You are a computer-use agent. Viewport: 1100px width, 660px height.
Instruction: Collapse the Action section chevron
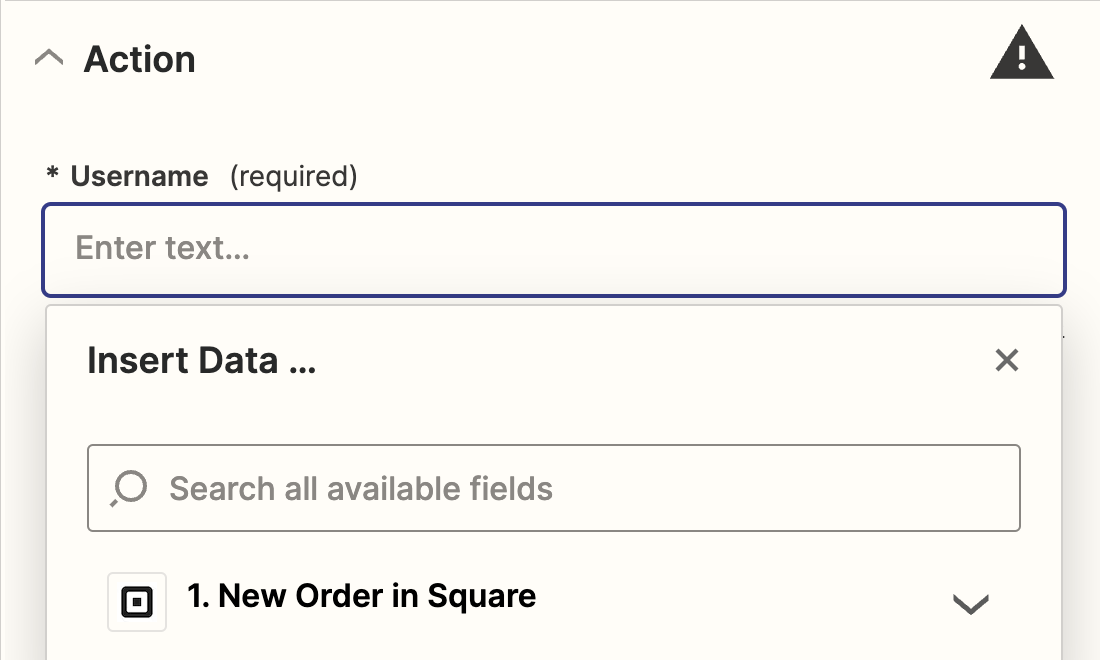point(49,58)
